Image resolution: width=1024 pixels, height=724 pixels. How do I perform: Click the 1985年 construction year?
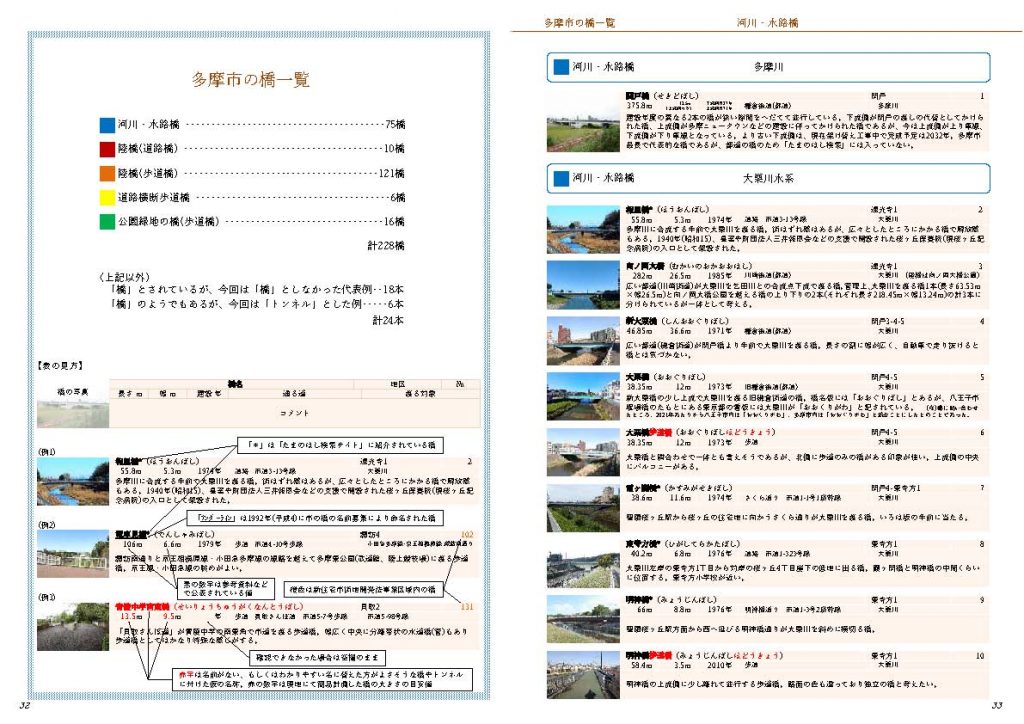720,275
